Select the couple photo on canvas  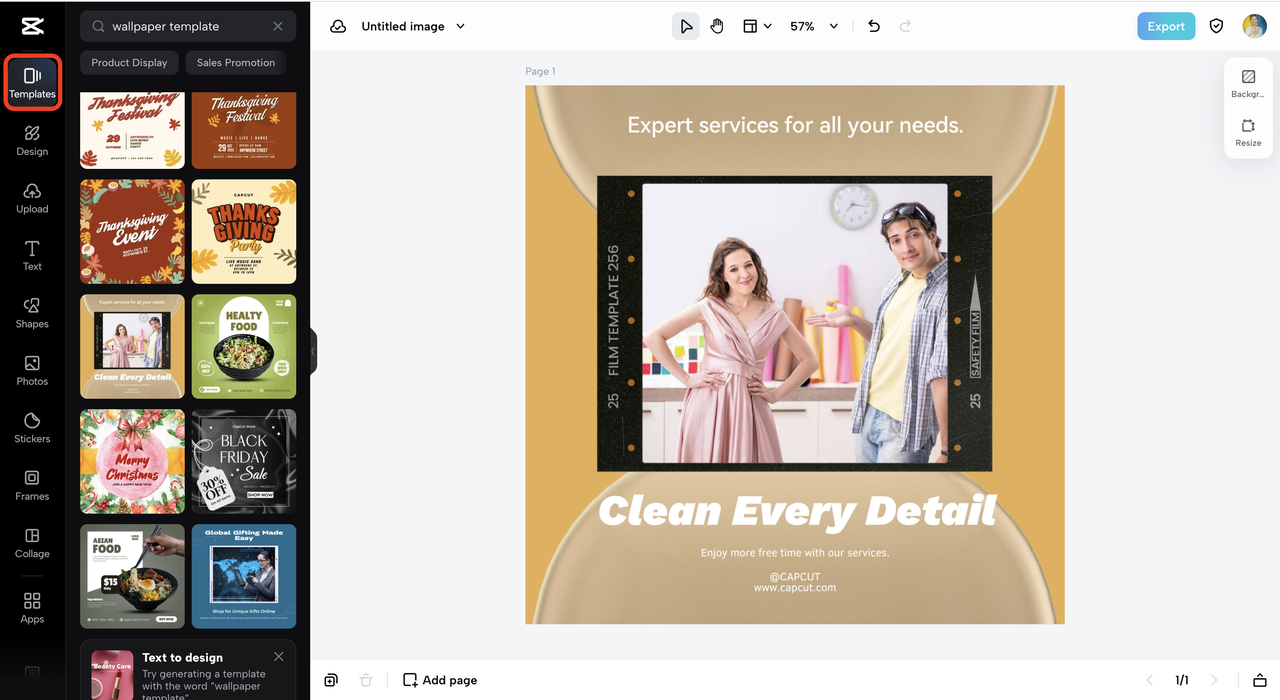[794, 323]
